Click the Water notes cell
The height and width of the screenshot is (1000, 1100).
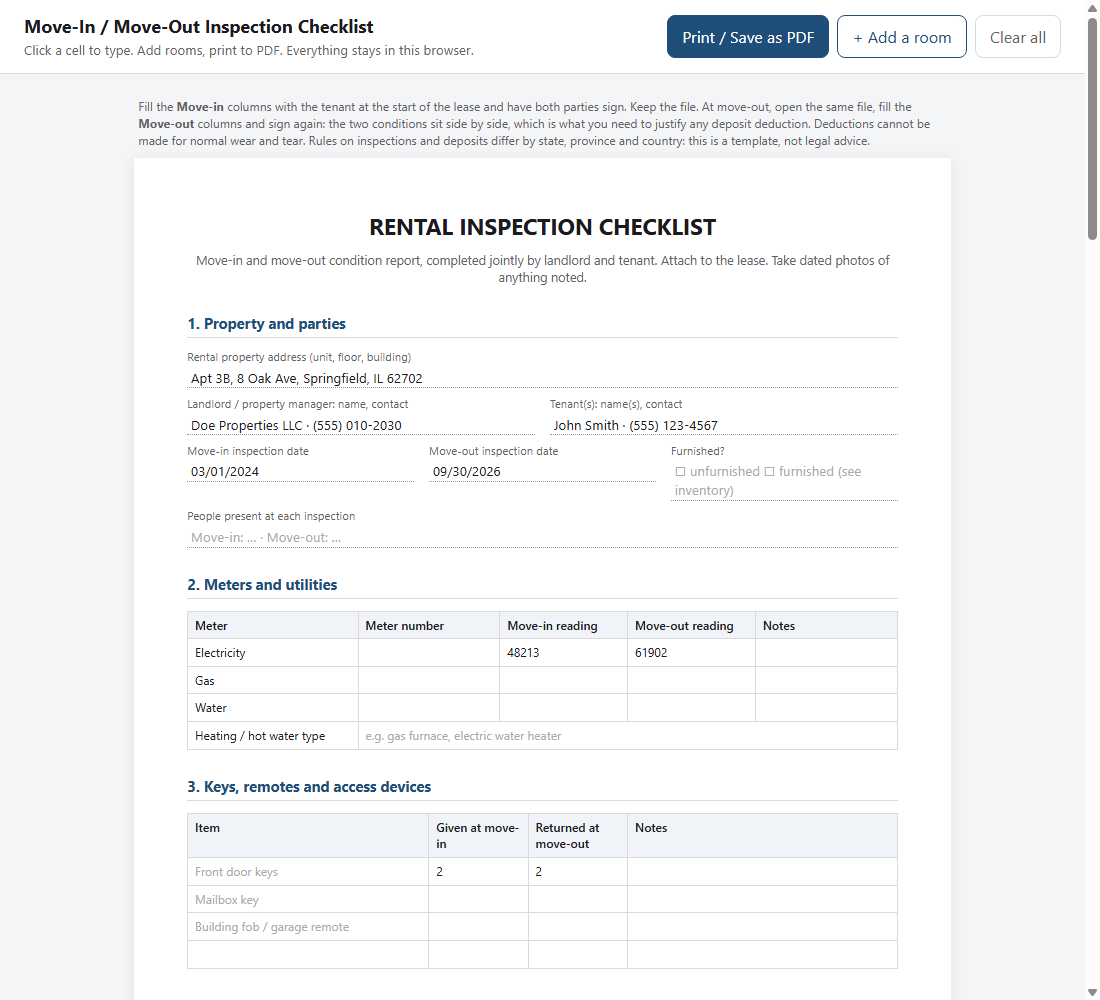(x=826, y=707)
